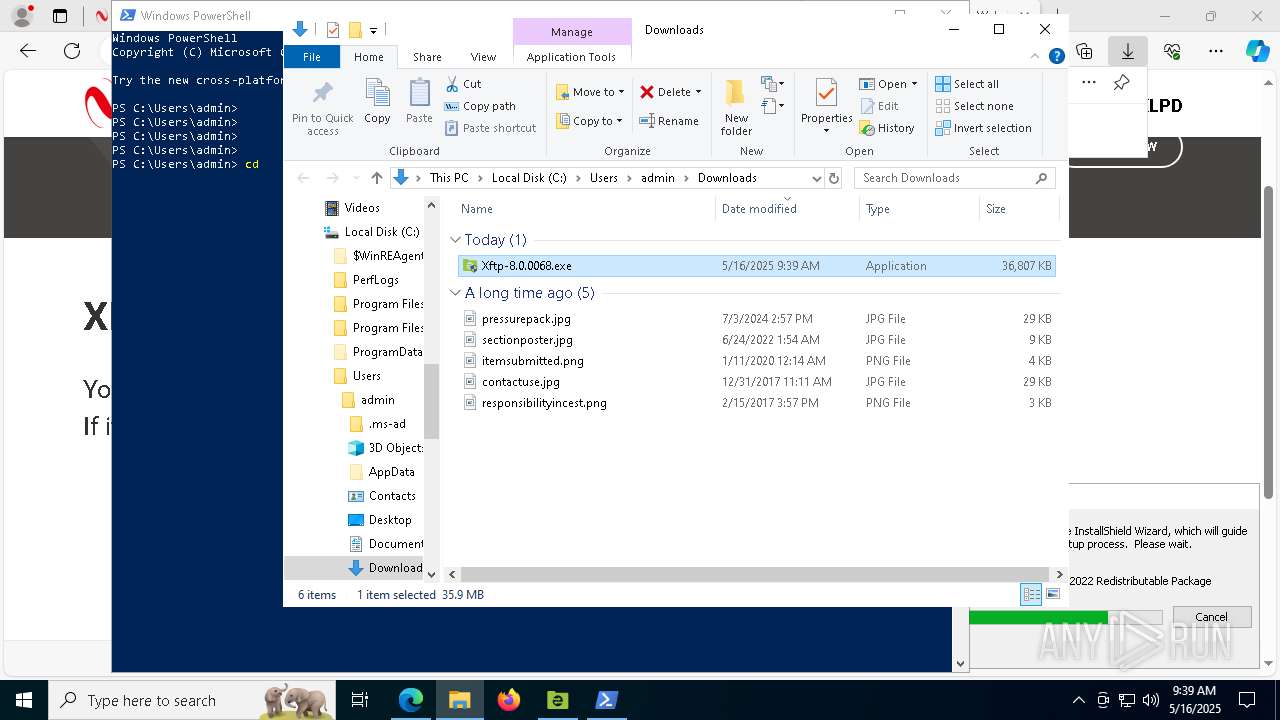Switch to the Home ribbon tab
Image resolution: width=1280 pixels, height=720 pixels.
click(368, 57)
